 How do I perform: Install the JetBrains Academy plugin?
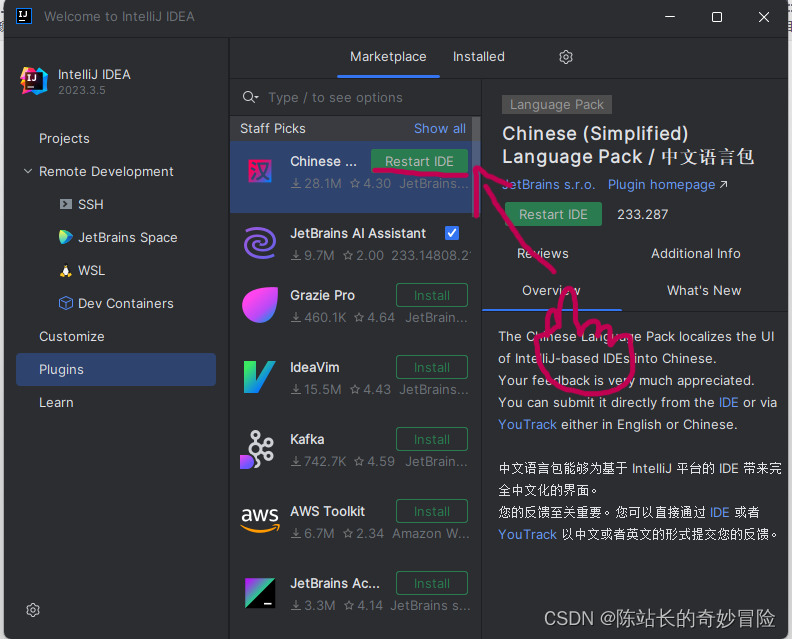432,583
